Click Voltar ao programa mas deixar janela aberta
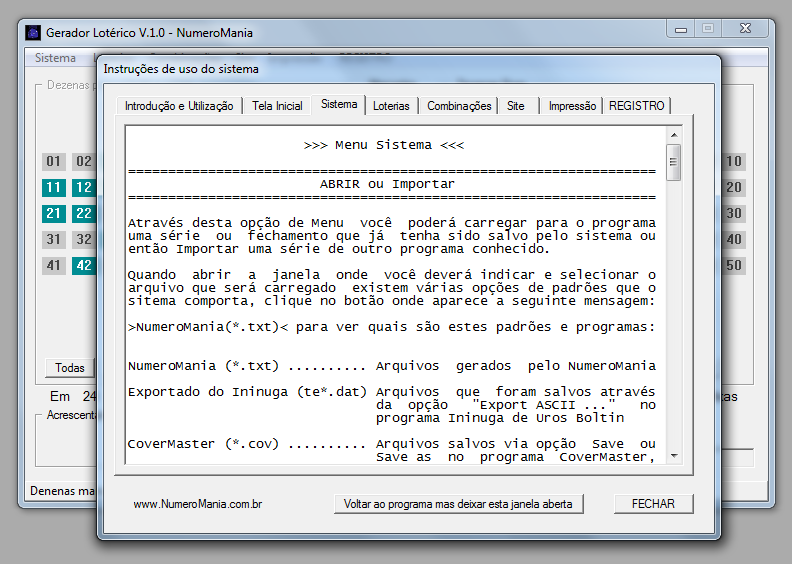This screenshot has height=564, width=792. (x=458, y=504)
